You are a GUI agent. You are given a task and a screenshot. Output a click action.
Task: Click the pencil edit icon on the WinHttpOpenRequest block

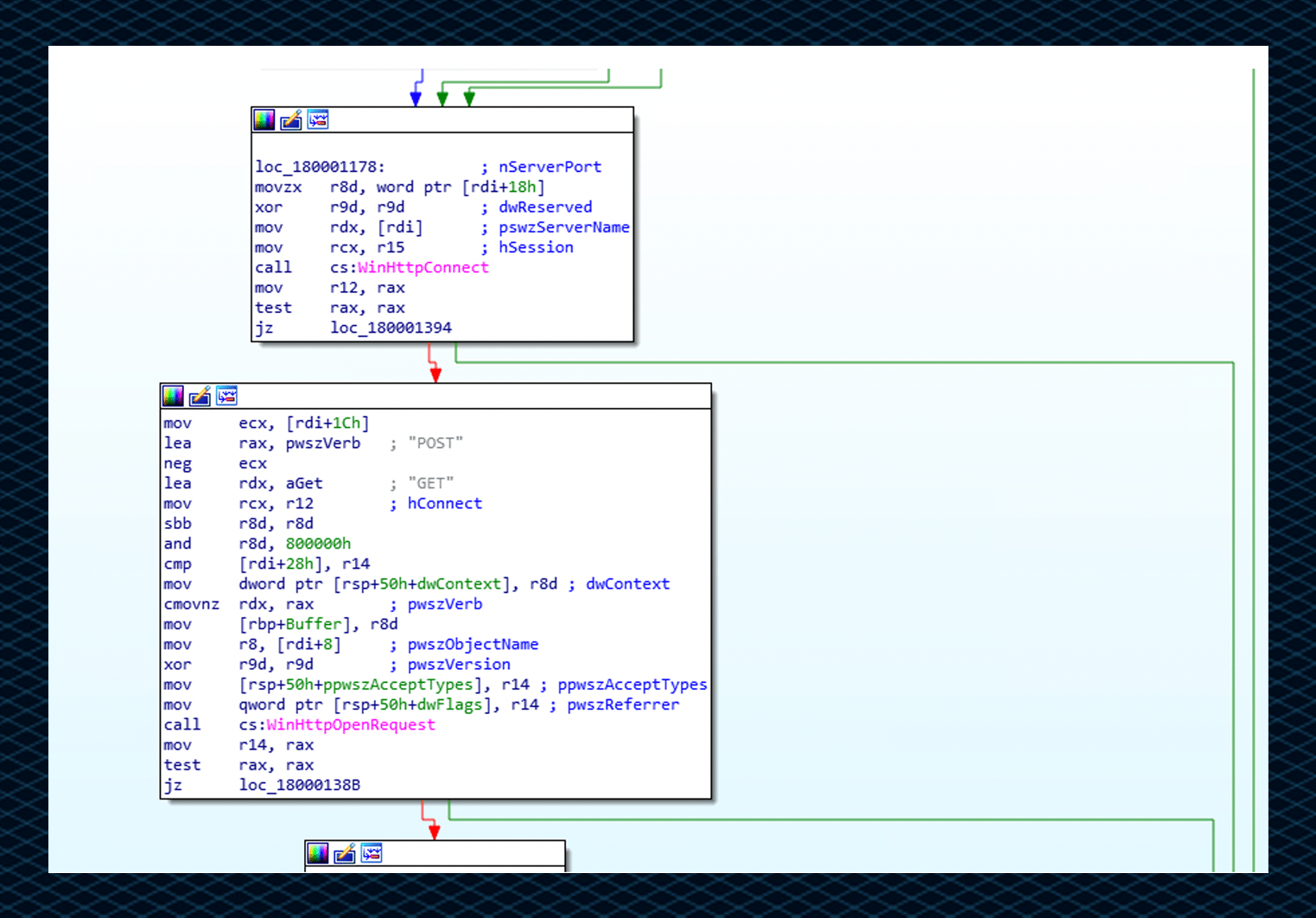(200, 396)
